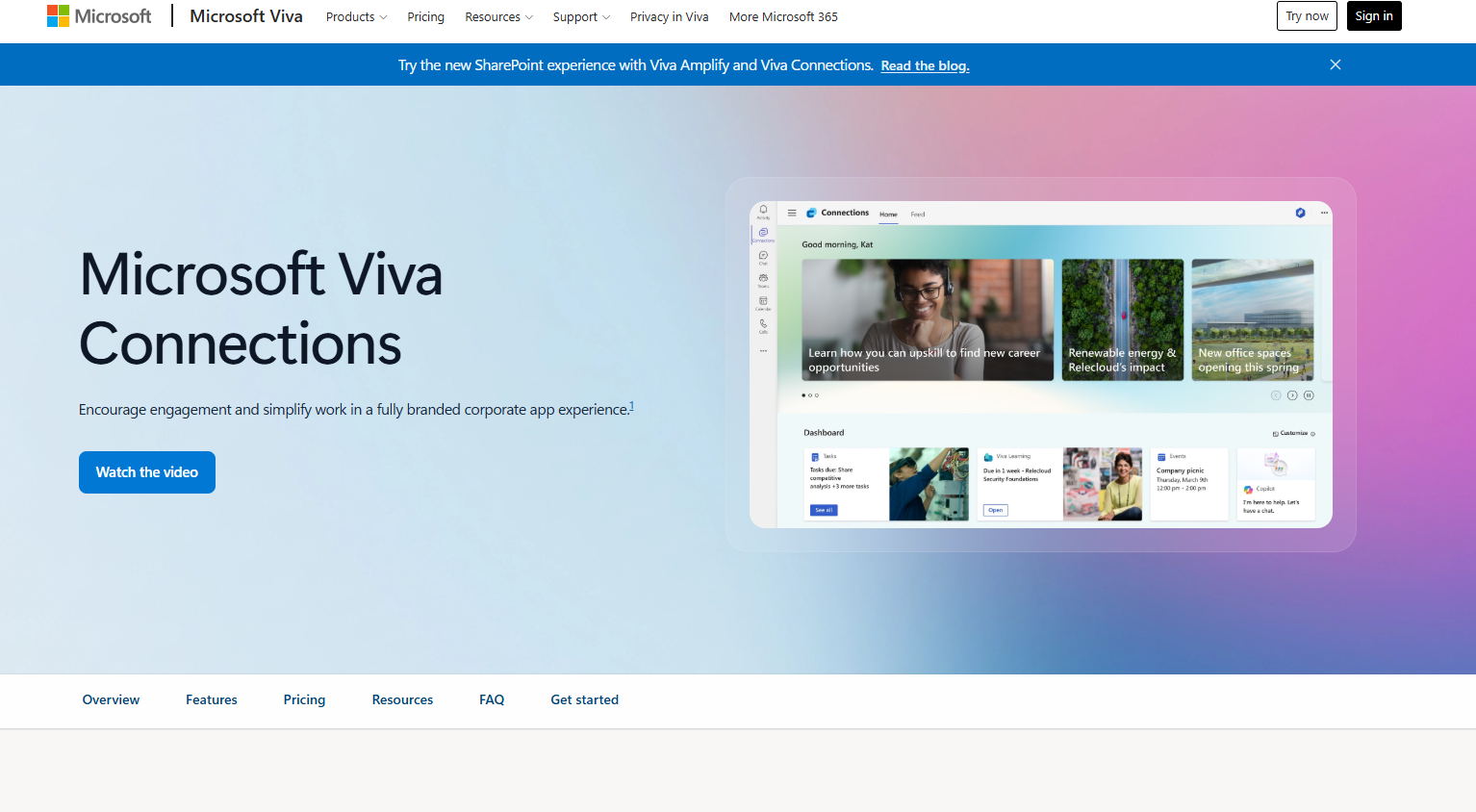Screen dimensions: 1476x812
Task: Click the Tasks card icon
Action: [815, 457]
